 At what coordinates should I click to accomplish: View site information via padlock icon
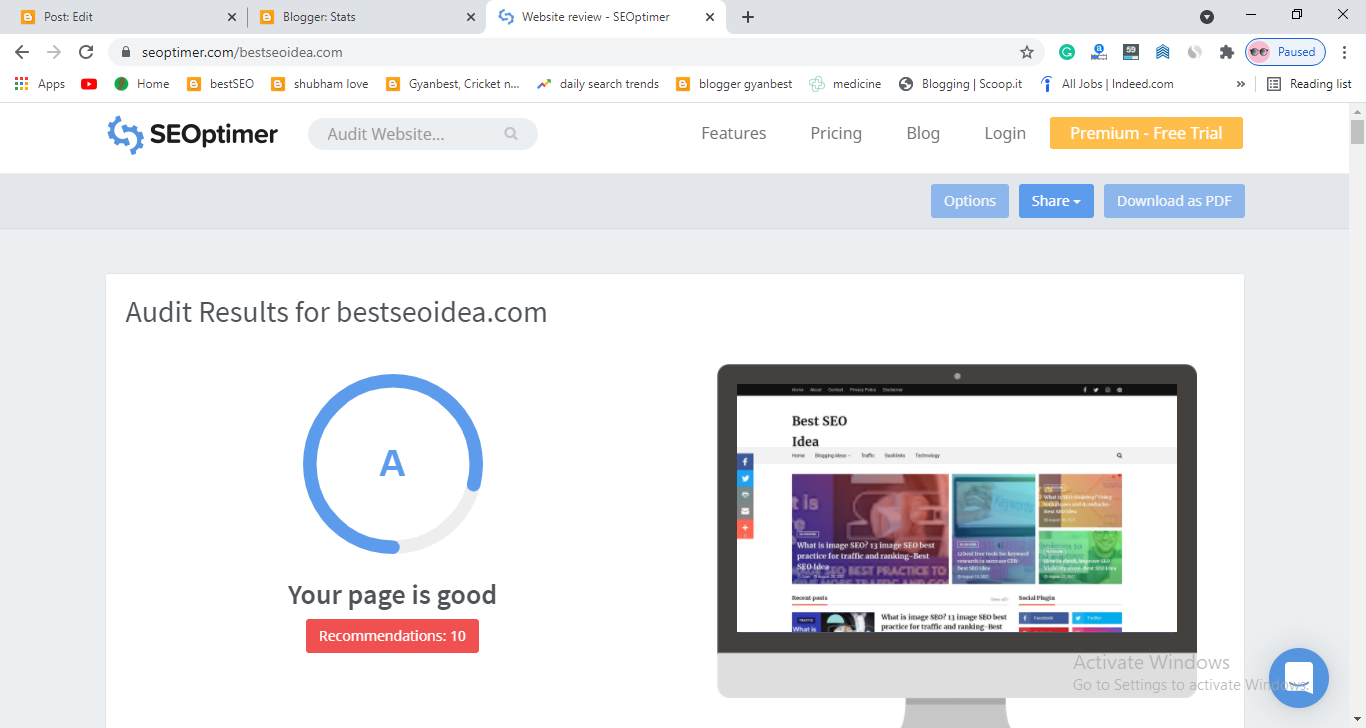(x=126, y=52)
